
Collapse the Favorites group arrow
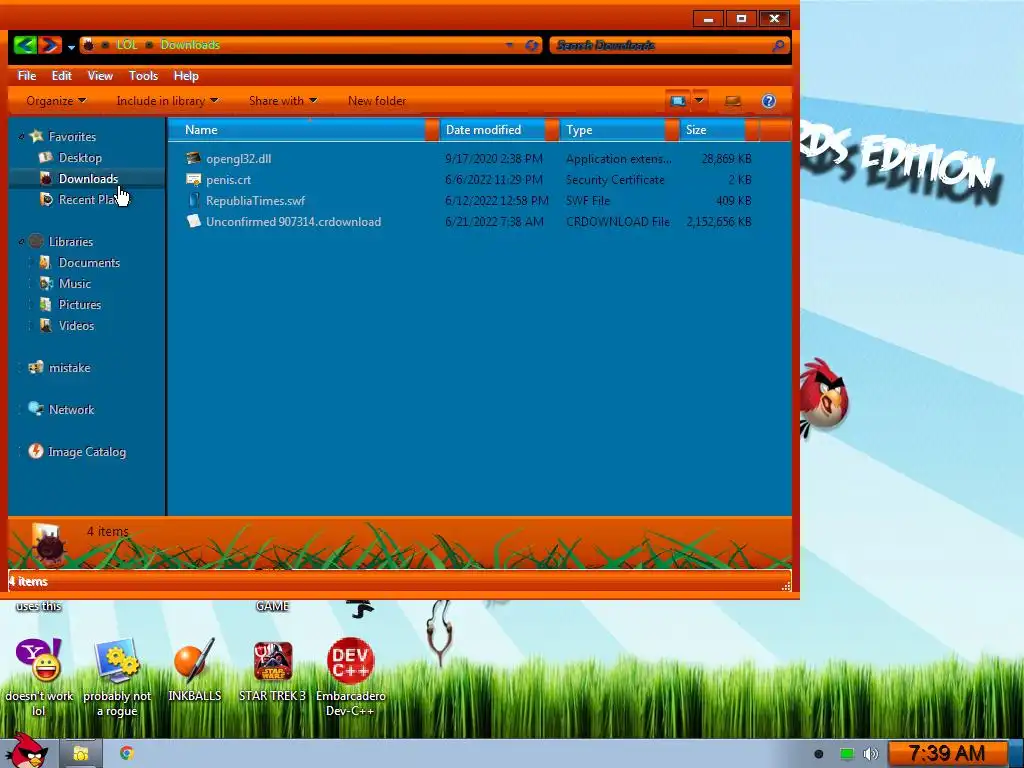pyautogui.click(x=22, y=136)
